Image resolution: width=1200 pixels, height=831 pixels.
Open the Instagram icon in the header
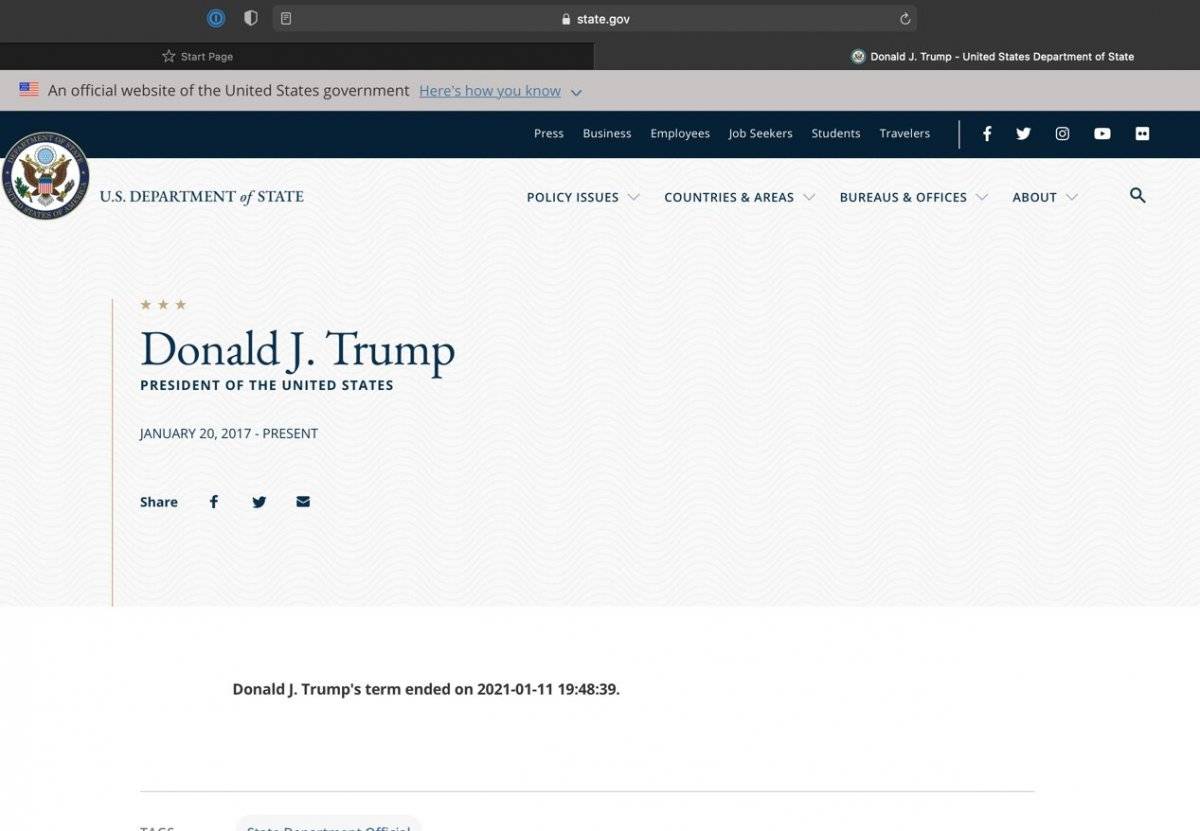click(1062, 133)
